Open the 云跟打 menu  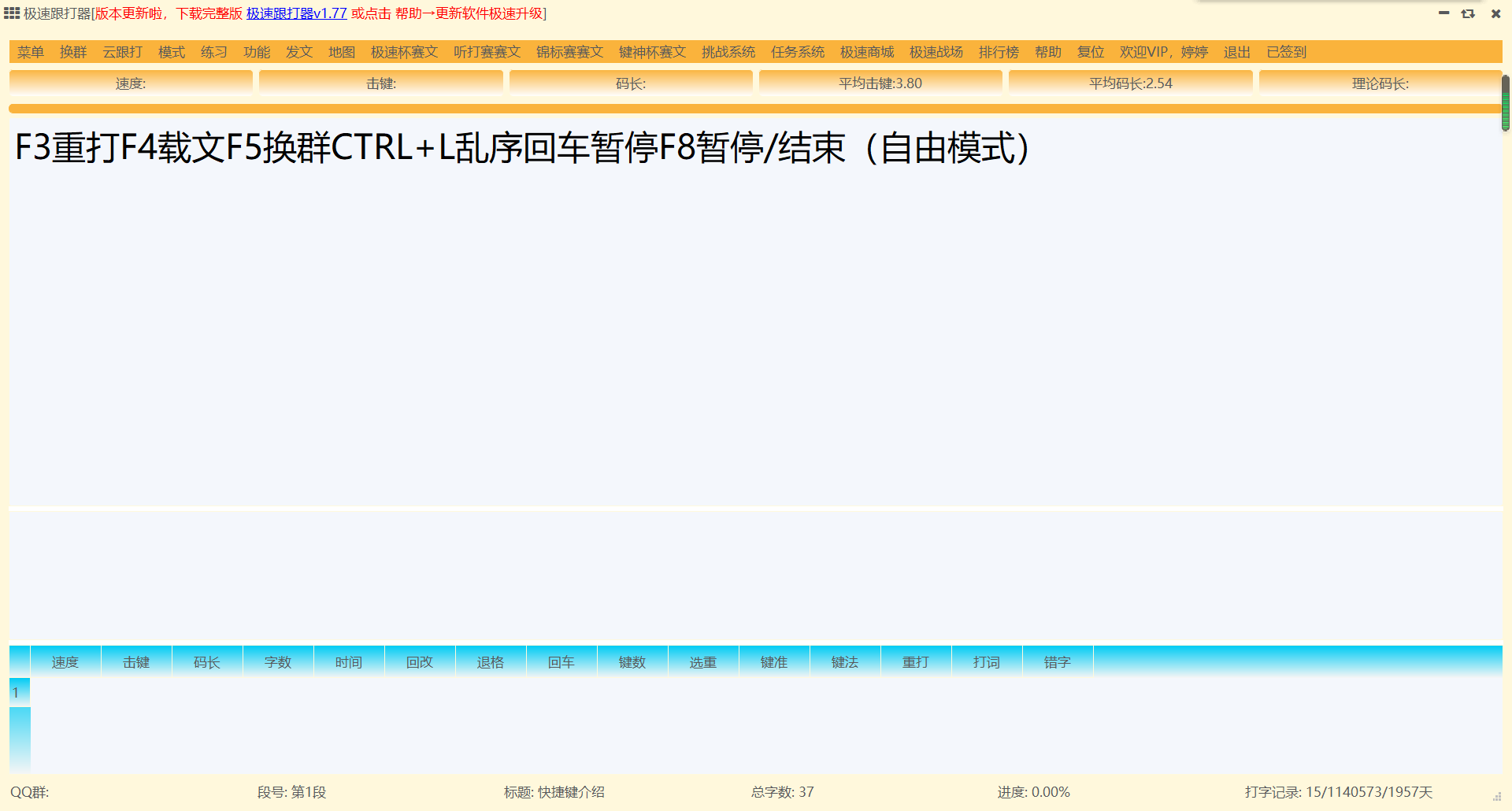(x=123, y=52)
